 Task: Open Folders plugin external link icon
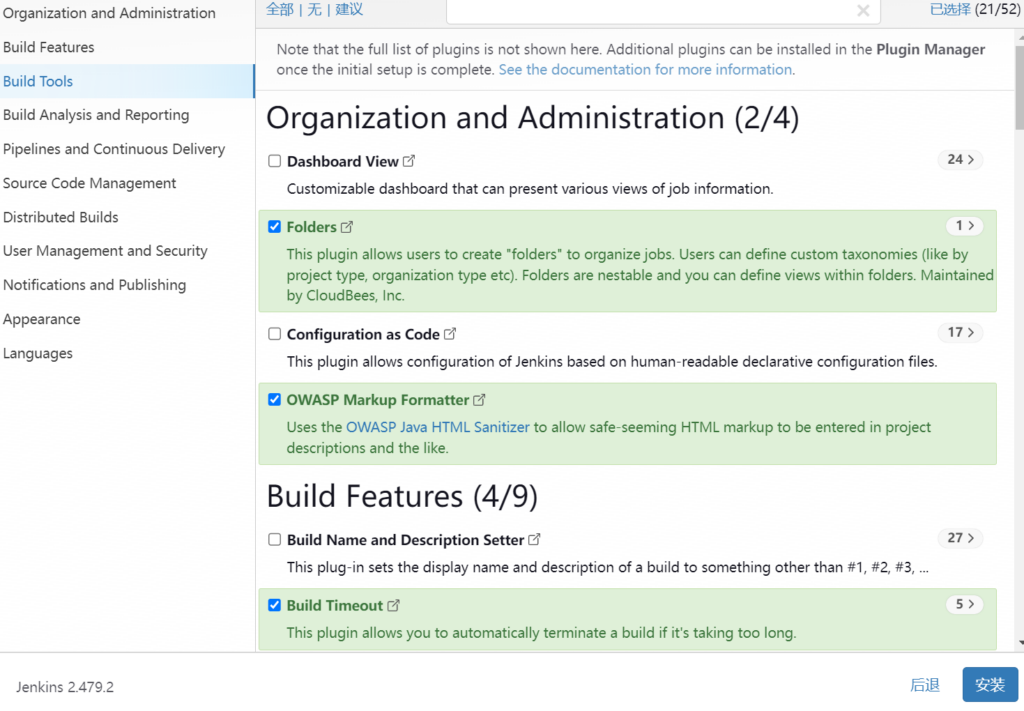(347, 227)
